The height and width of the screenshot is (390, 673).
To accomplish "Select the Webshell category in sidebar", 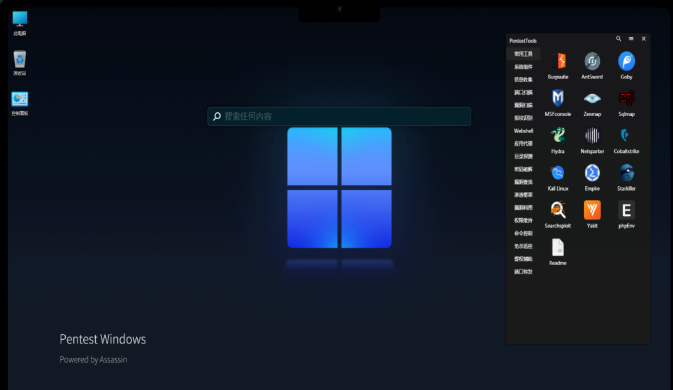I will [523, 131].
